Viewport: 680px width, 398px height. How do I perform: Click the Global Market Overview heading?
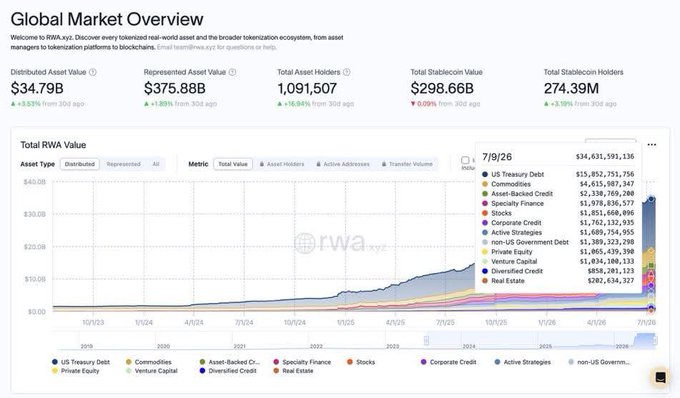pyautogui.click(x=107, y=19)
